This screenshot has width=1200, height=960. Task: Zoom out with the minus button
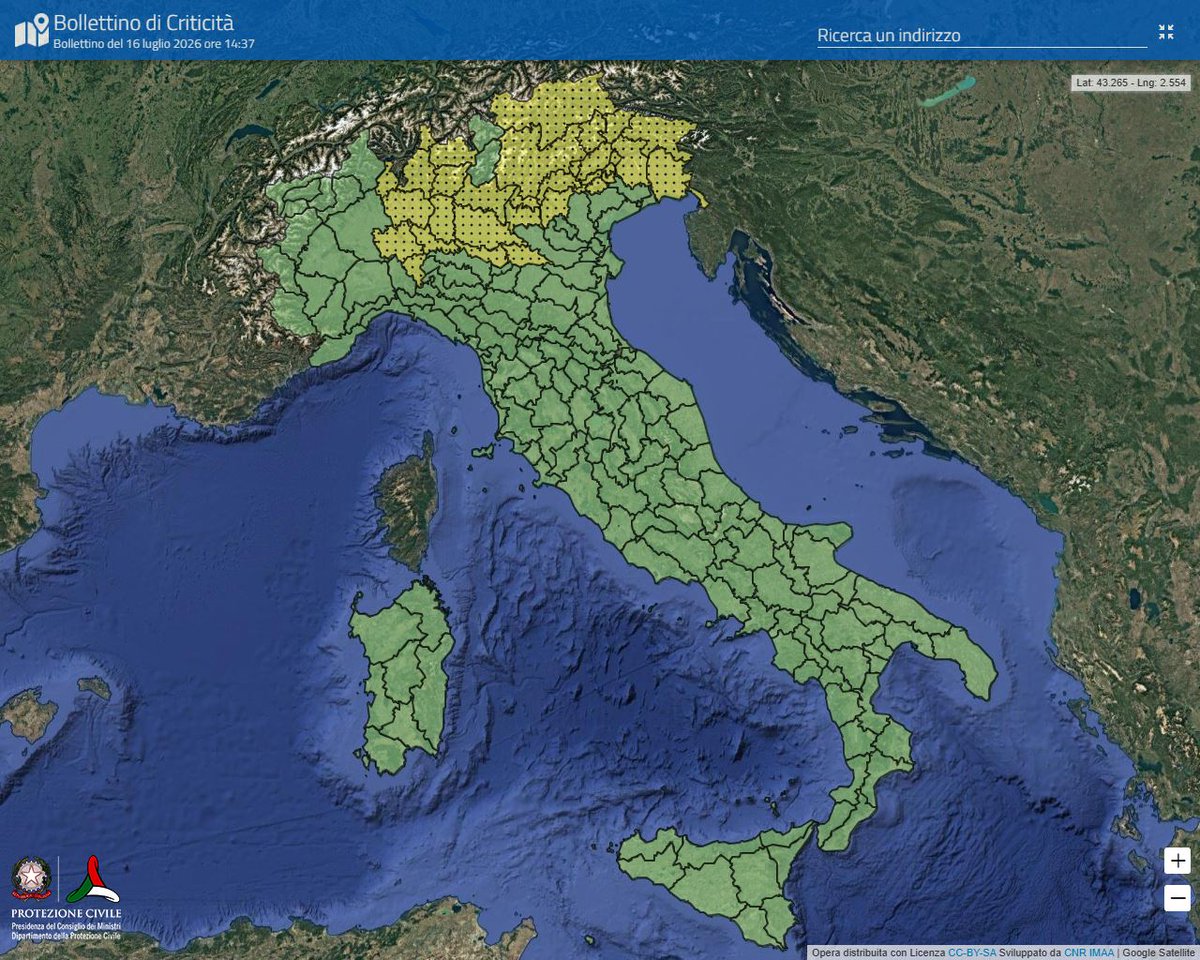tap(1177, 898)
